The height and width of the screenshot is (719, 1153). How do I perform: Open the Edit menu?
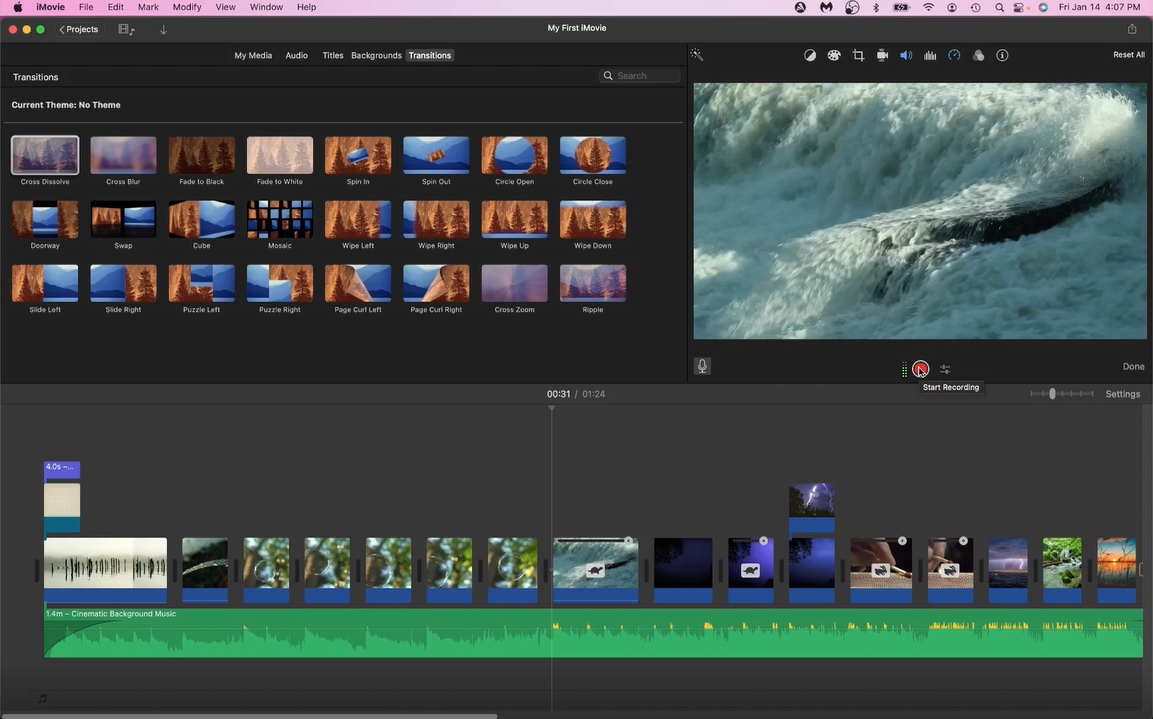115,7
